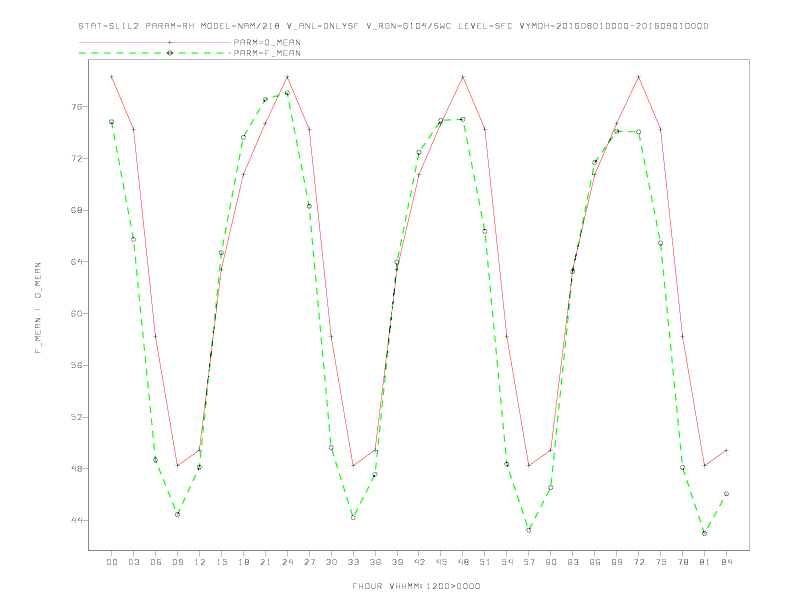Click the x-axis tick label 00
Viewport: 792px width, 612px height.
(x=112, y=562)
